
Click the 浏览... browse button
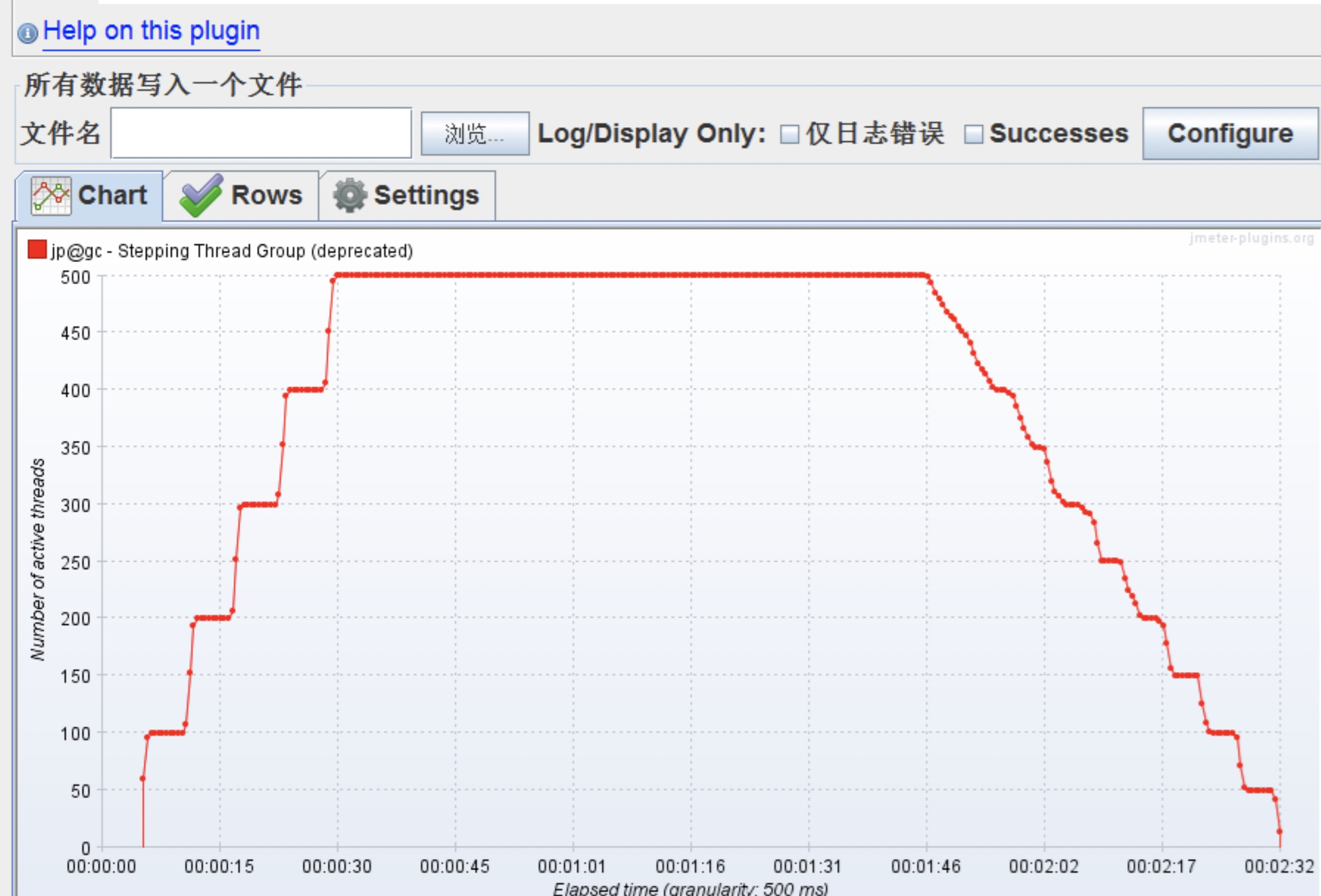pos(475,134)
